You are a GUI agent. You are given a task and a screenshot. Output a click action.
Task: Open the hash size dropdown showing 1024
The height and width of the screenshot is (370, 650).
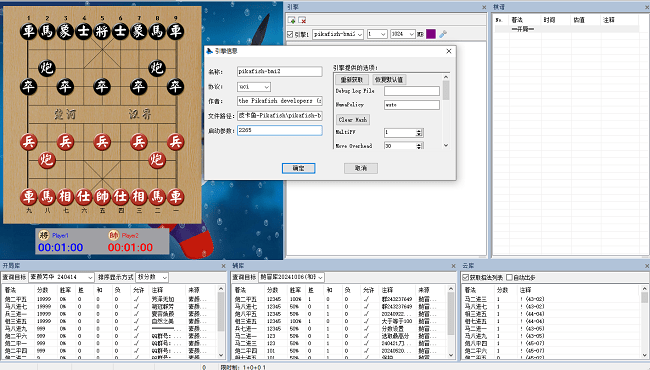(x=403, y=34)
